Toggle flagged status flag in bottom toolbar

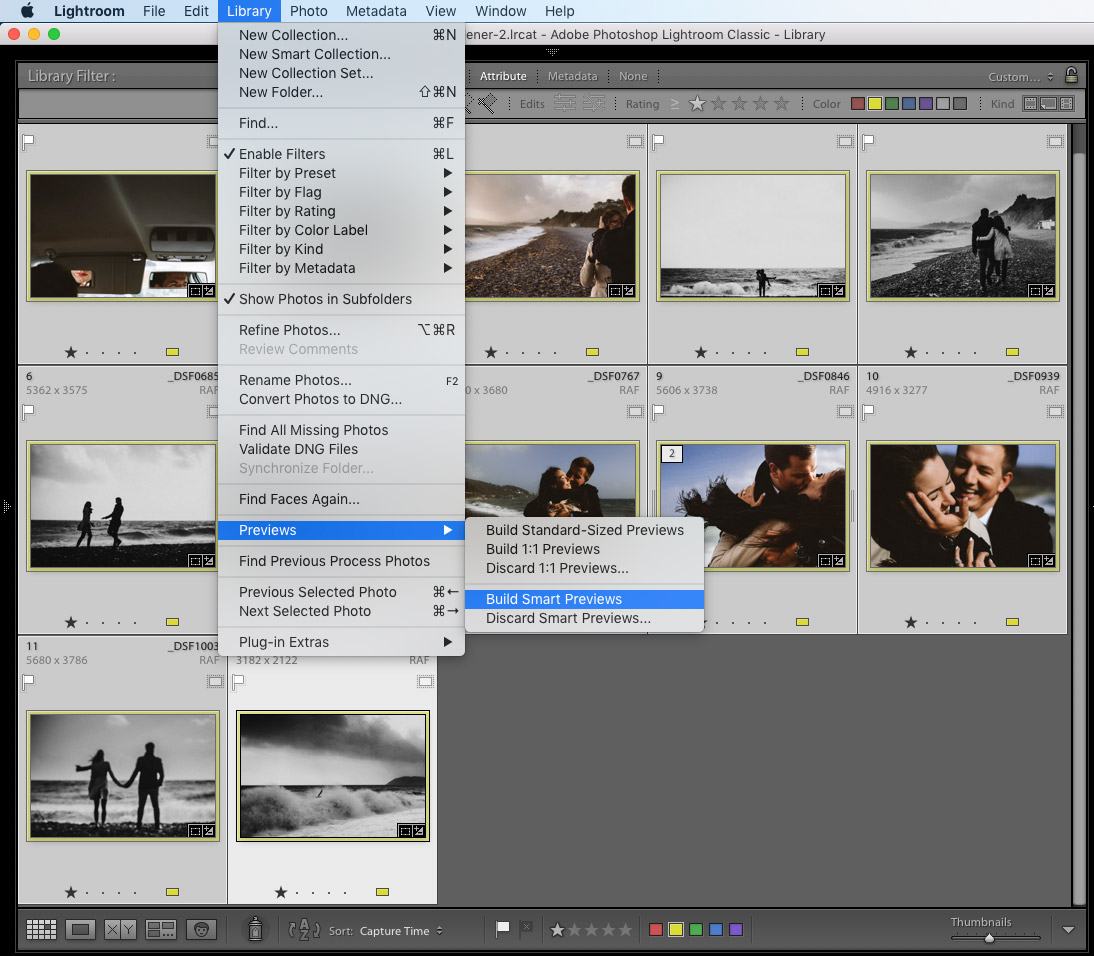(x=503, y=930)
